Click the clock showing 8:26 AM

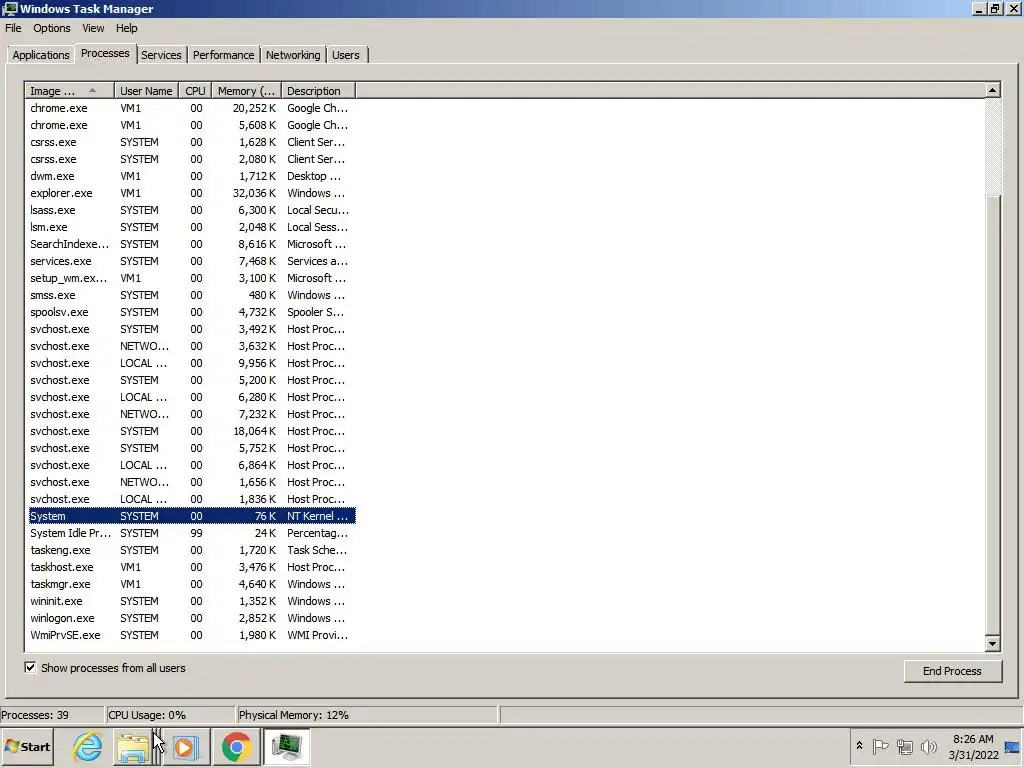(x=973, y=739)
